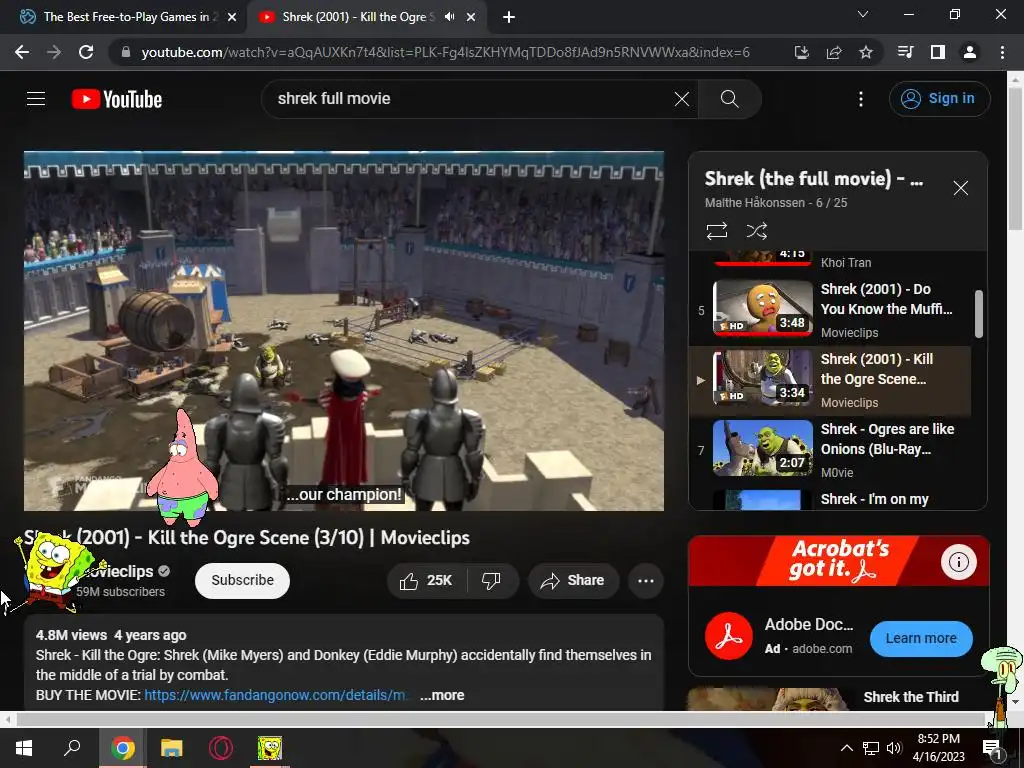The image size is (1024, 768).
Task: Clear the search box with the X
Action: 681,99
